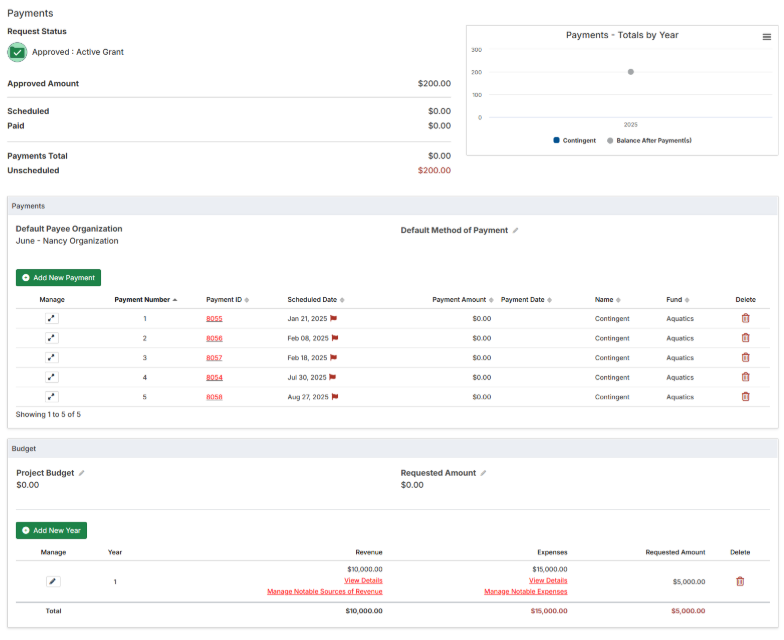Sort by Scheduled Date column
The width and height of the screenshot is (784, 640).
(x=316, y=300)
